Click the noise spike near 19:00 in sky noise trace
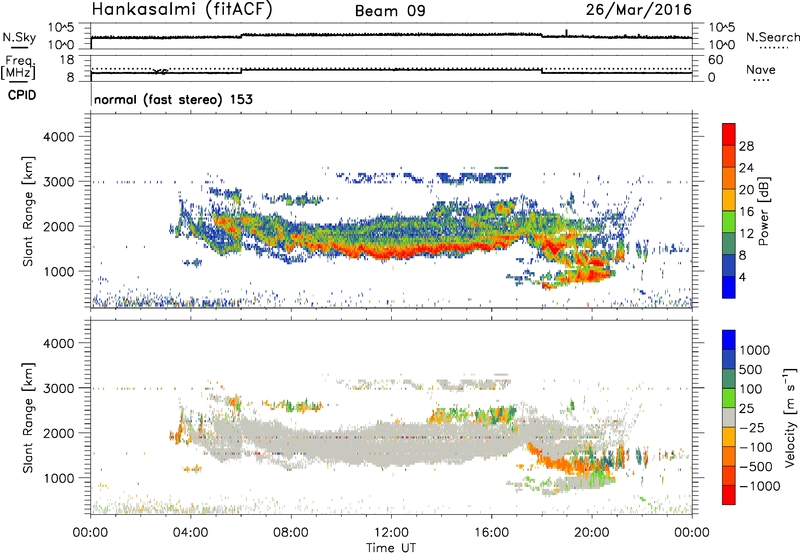800x554 pixels. click(x=566, y=33)
